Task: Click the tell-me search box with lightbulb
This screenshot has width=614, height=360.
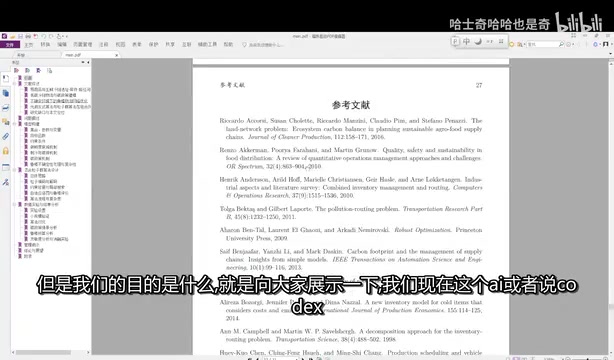Action: click(262, 45)
